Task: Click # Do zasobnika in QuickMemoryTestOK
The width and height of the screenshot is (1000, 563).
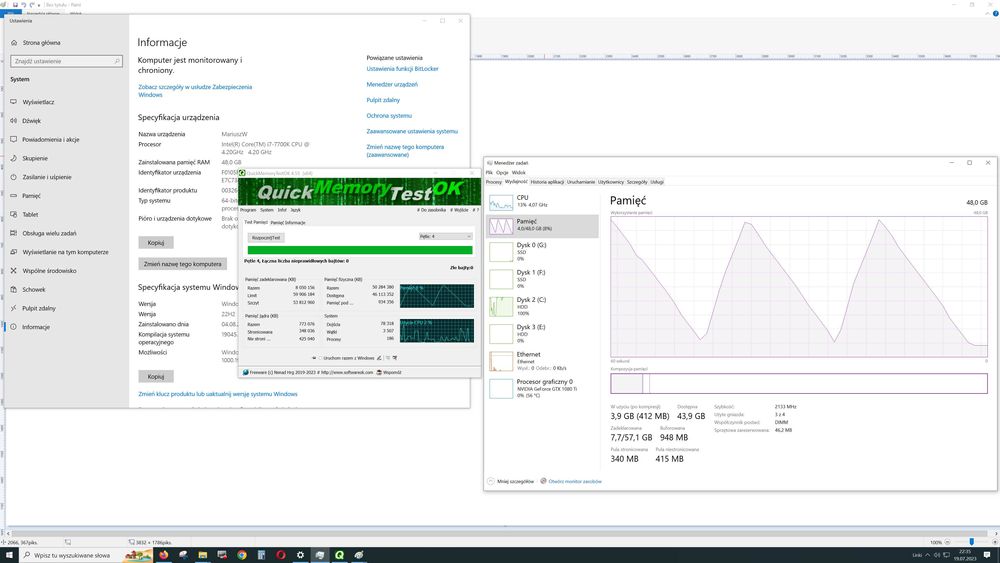Action: 432,210
